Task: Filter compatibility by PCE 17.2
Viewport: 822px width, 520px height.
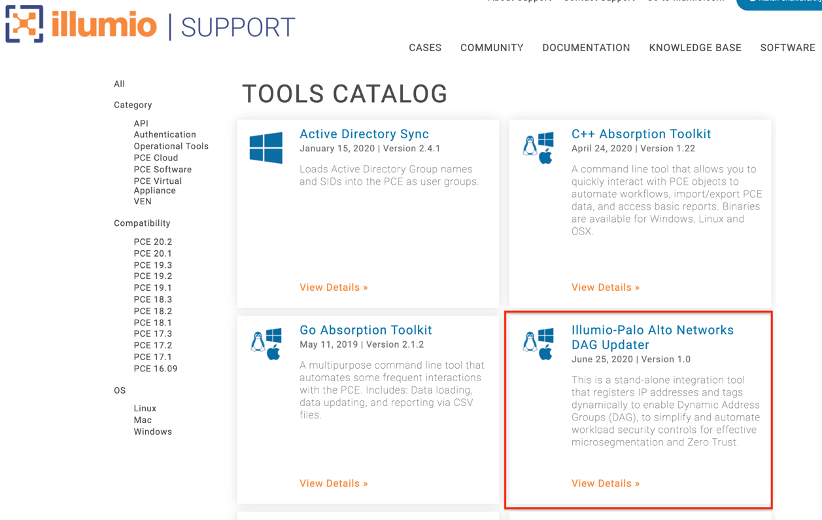Action: [153, 345]
